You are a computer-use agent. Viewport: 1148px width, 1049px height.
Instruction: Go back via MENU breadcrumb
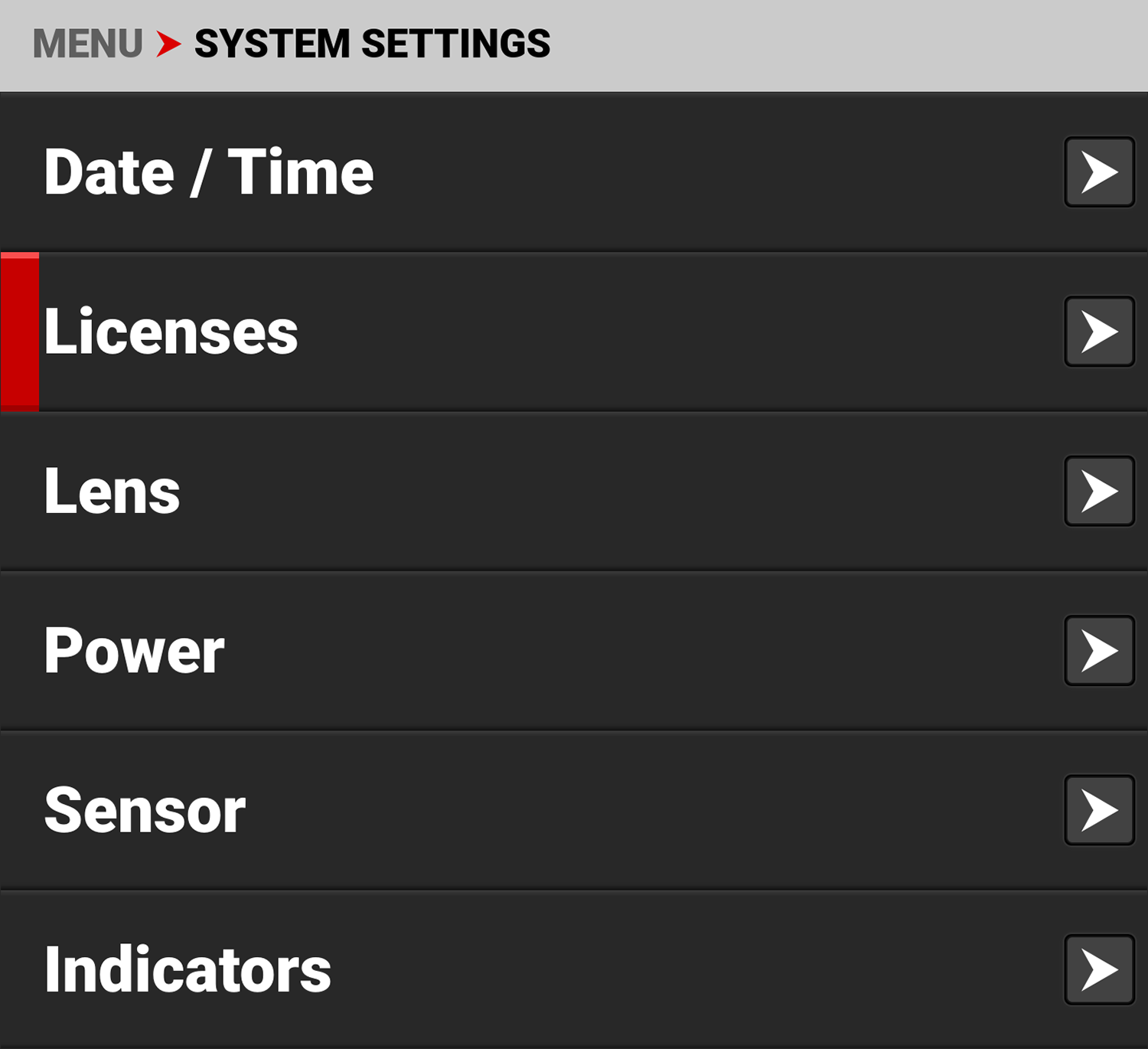87,44
